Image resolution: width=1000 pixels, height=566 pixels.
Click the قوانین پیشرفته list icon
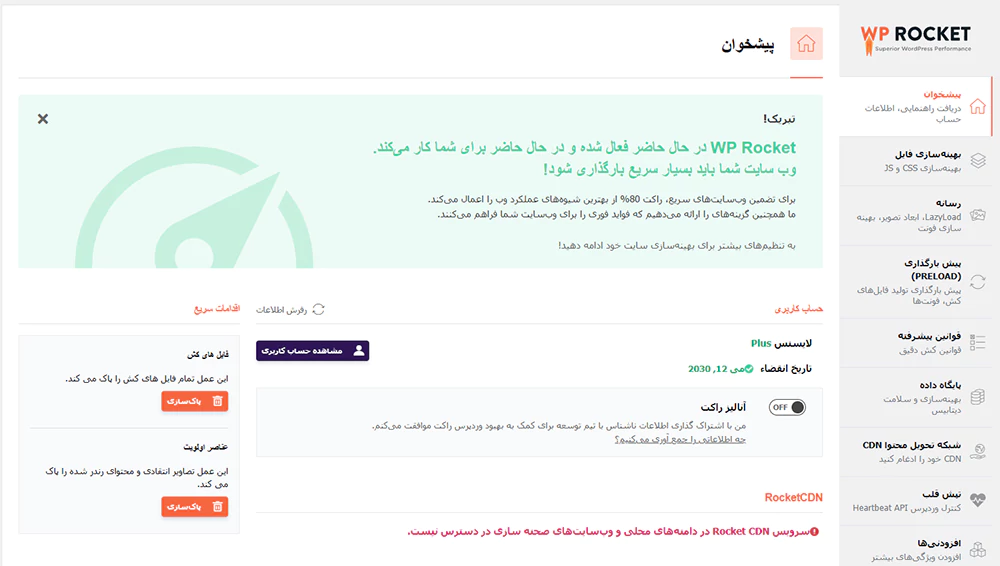pyautogui.click(x=978, y=342)
